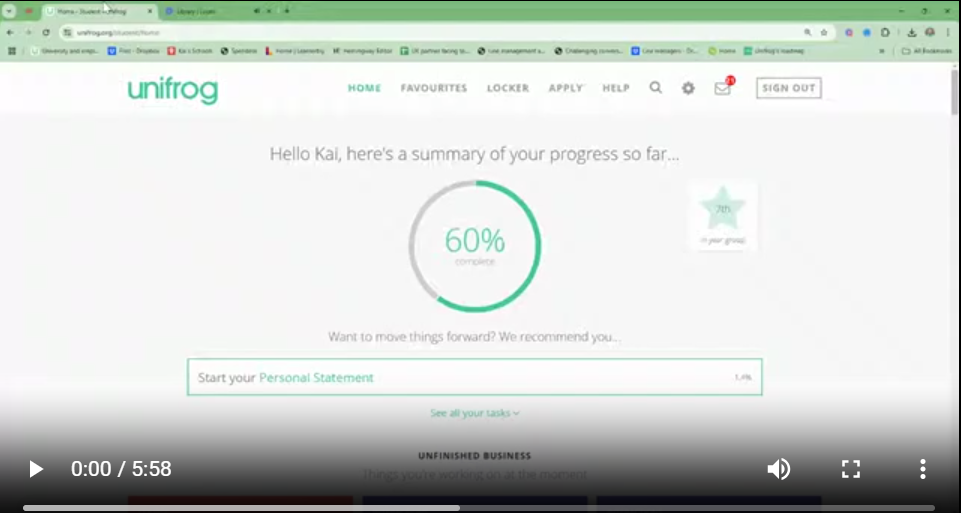Click the zoom magnifier in address bar

click(x=808, y=32)
